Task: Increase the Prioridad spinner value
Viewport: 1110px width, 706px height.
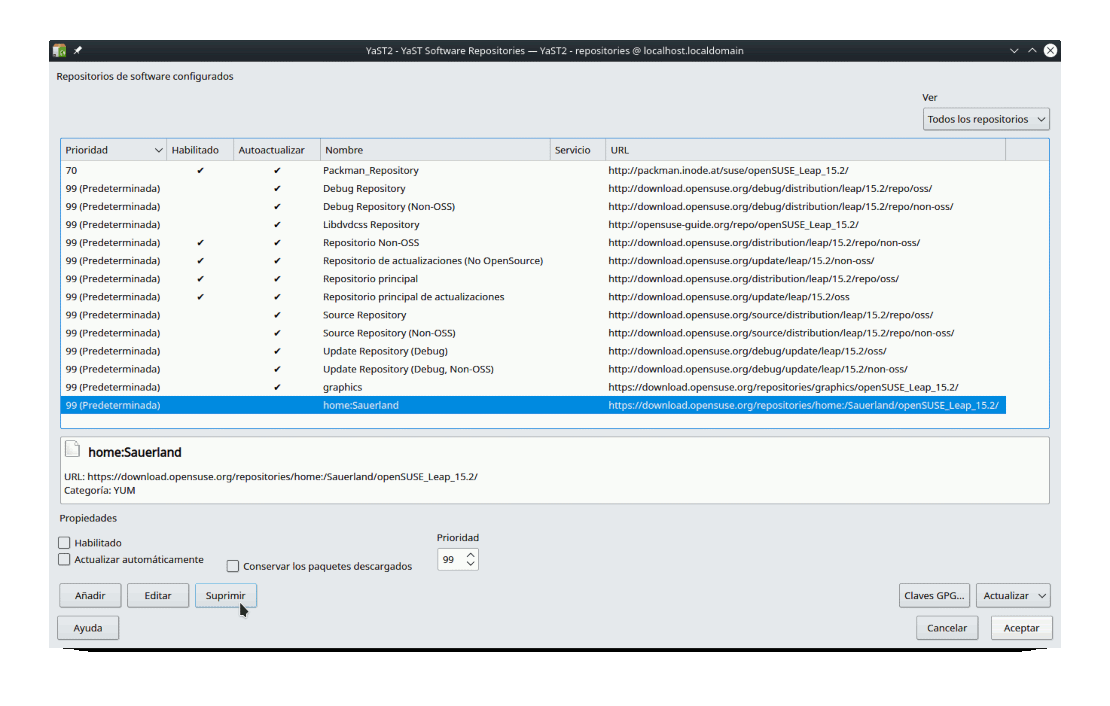Action: 471,554
